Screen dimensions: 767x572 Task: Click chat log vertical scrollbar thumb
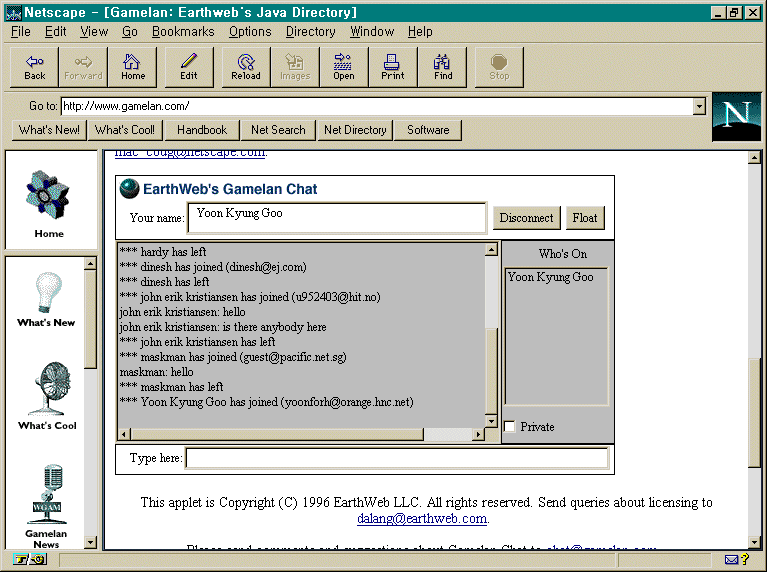(492, 370)
